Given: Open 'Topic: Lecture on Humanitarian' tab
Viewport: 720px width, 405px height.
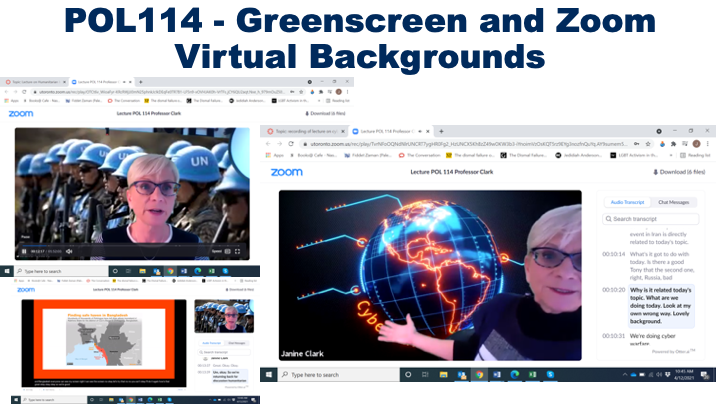Looking at the screenshot, I should [x=35, y=82].
